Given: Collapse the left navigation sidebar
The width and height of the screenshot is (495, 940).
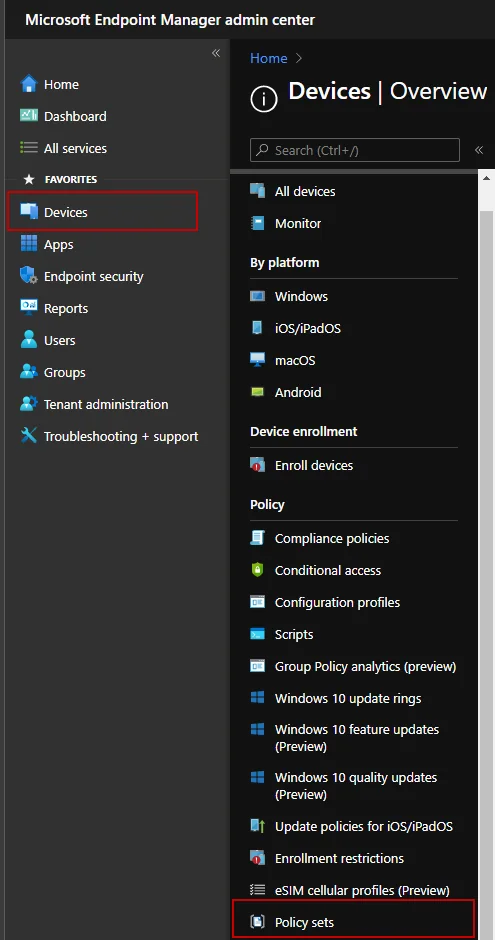Looking at the screenshot, I should tap(216, 53).
